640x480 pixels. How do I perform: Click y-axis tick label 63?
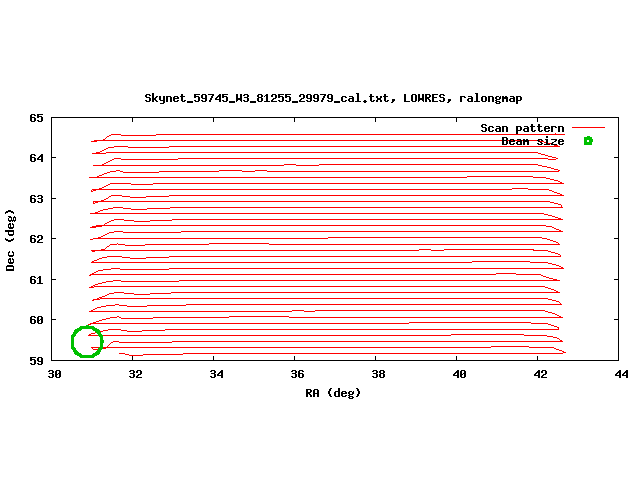tap(36, 199)
